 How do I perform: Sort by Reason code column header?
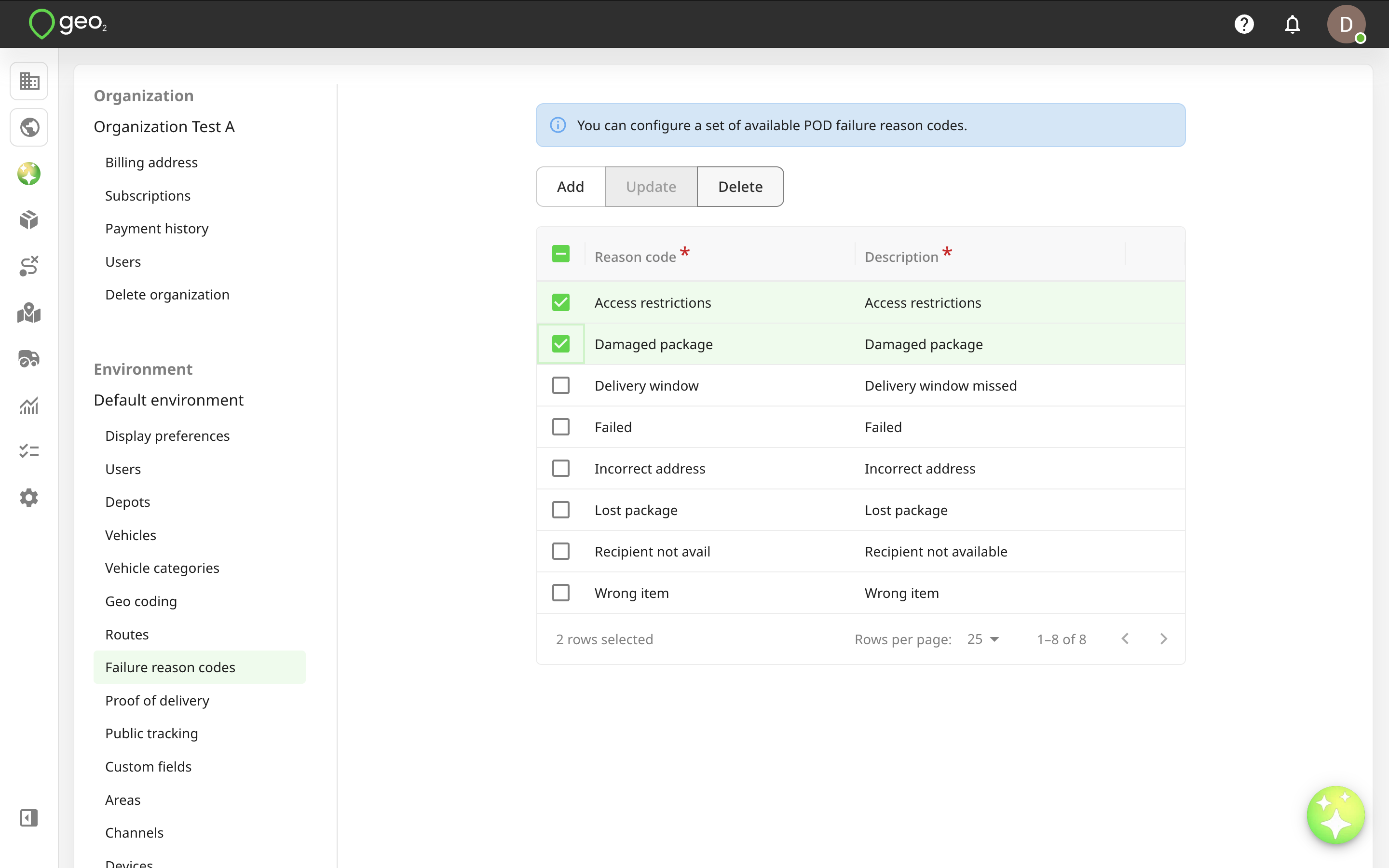(x=635, y=257)
